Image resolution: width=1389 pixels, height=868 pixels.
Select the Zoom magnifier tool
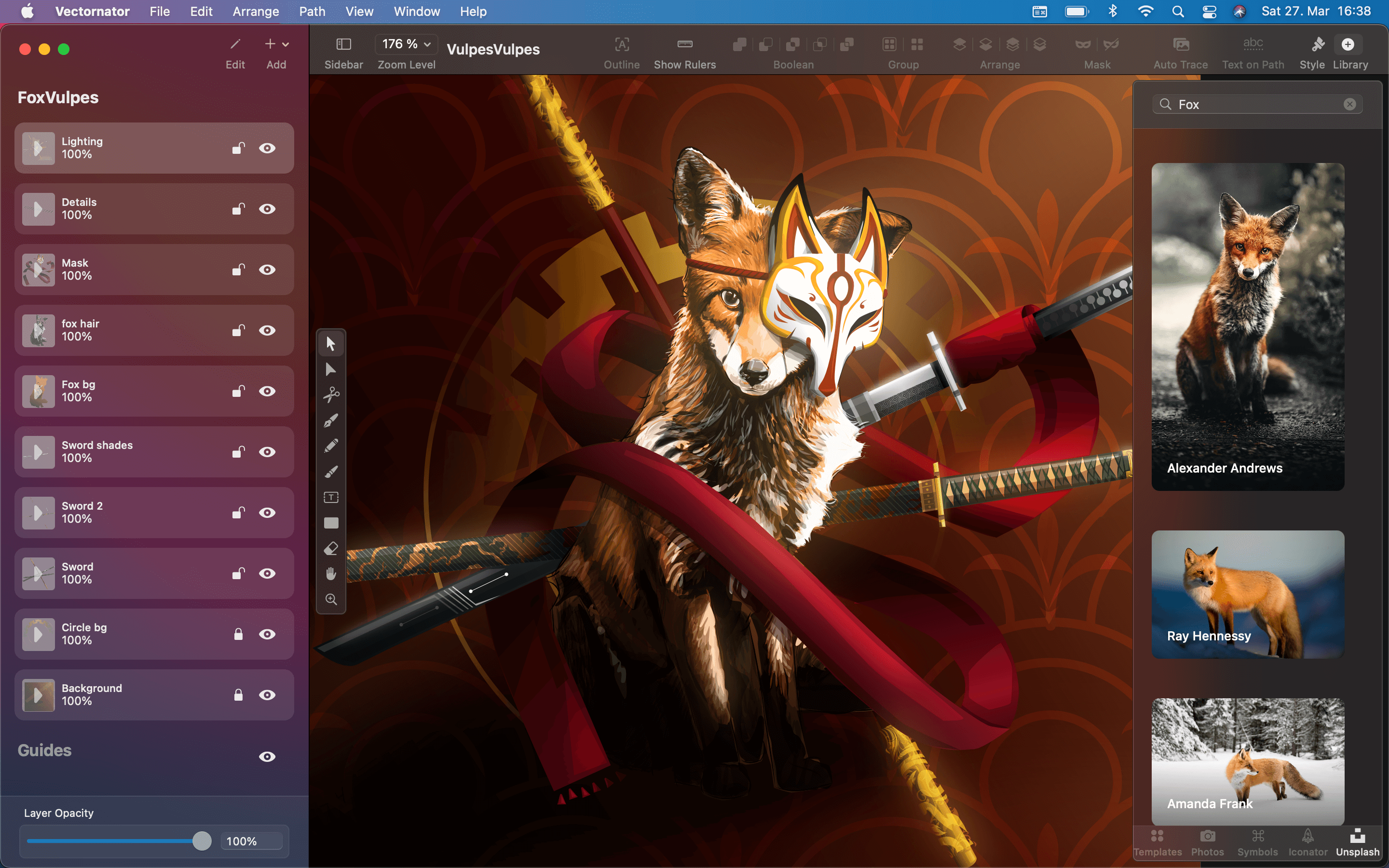[330, 599]
